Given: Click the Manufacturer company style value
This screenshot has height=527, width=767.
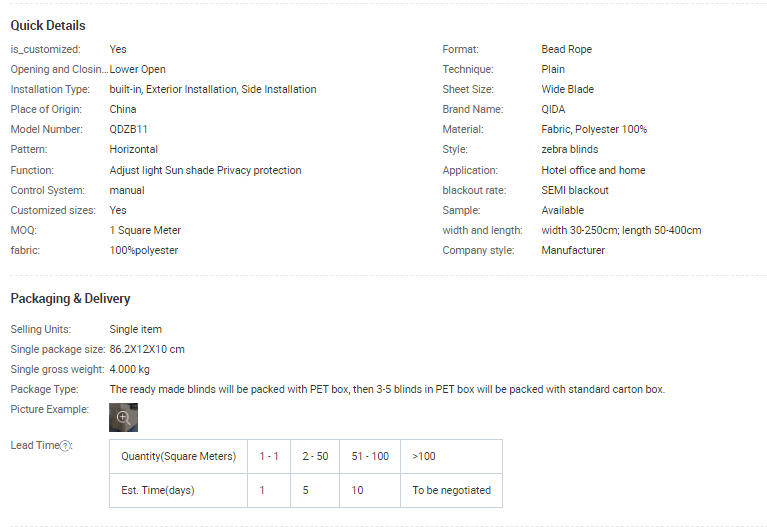Looking at the screenshot, I should pyautogui.click(x=573, y=251).
